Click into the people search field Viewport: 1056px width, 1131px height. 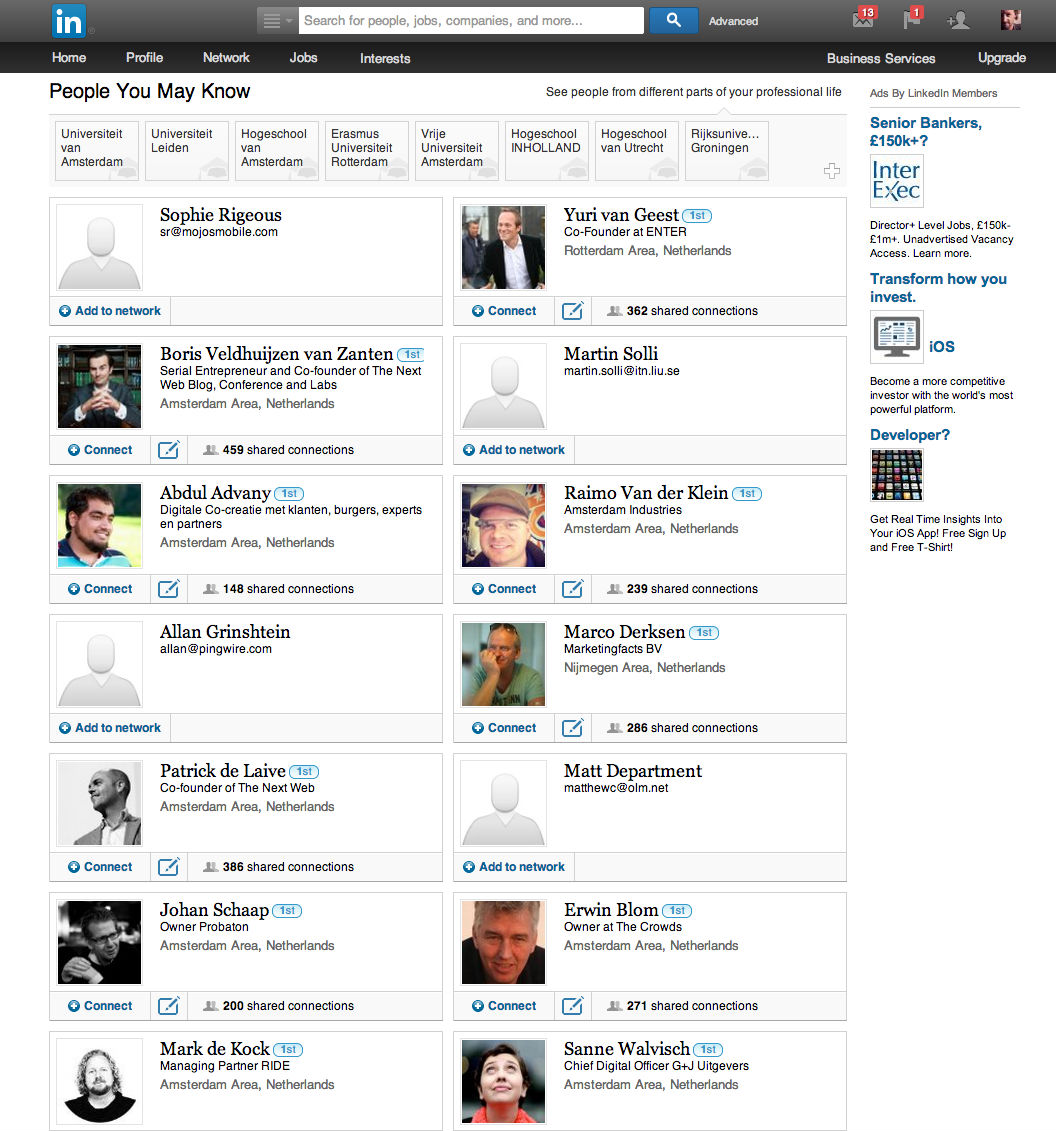[x=470, y=20]
